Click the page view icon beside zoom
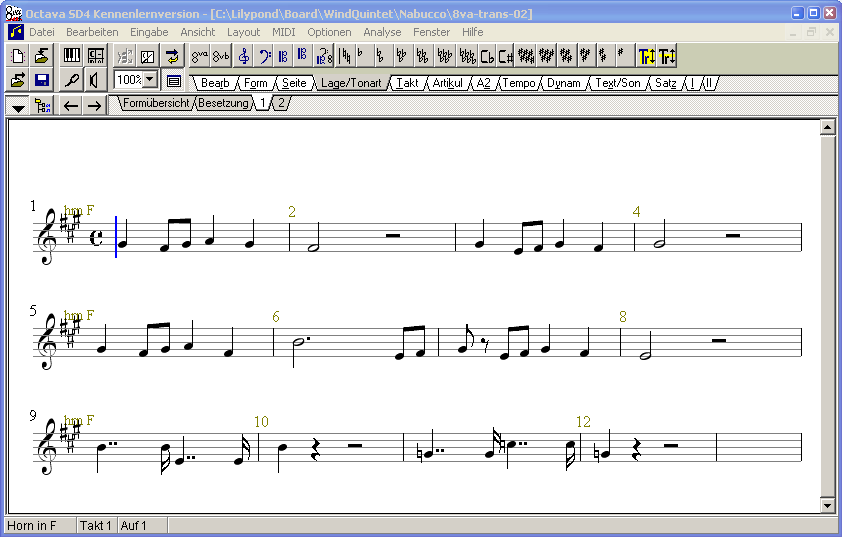Screen dimensions: 842x537 click(x=173, y=81)
